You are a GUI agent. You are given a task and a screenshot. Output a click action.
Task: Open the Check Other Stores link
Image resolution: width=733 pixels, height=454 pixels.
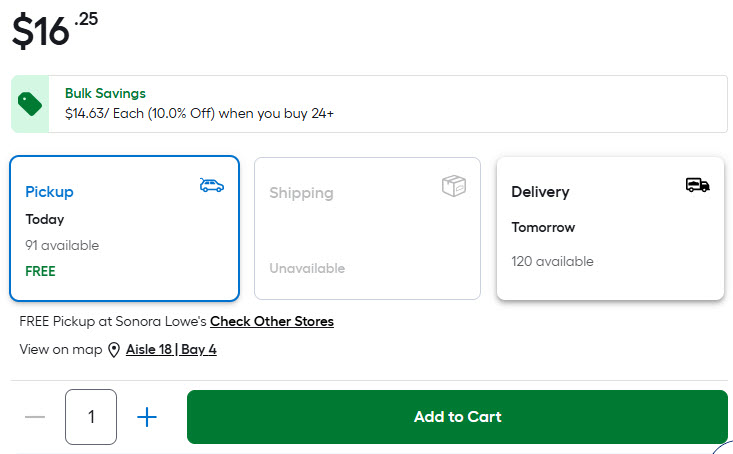coord(271,322)
